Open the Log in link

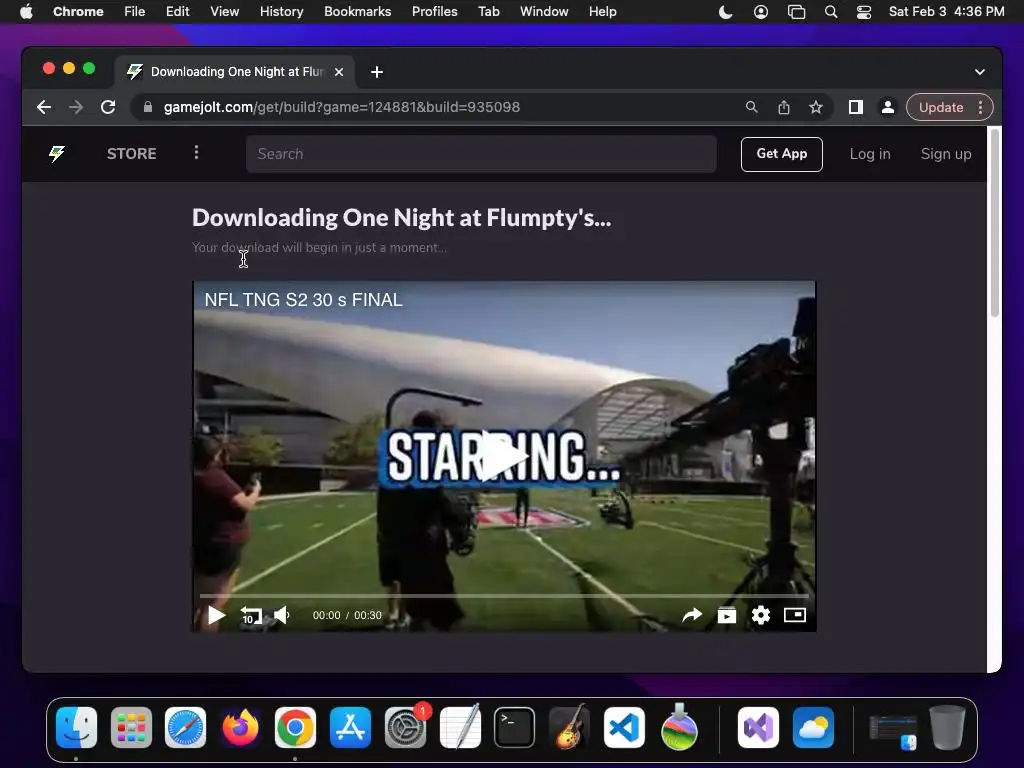coord(870,154)
